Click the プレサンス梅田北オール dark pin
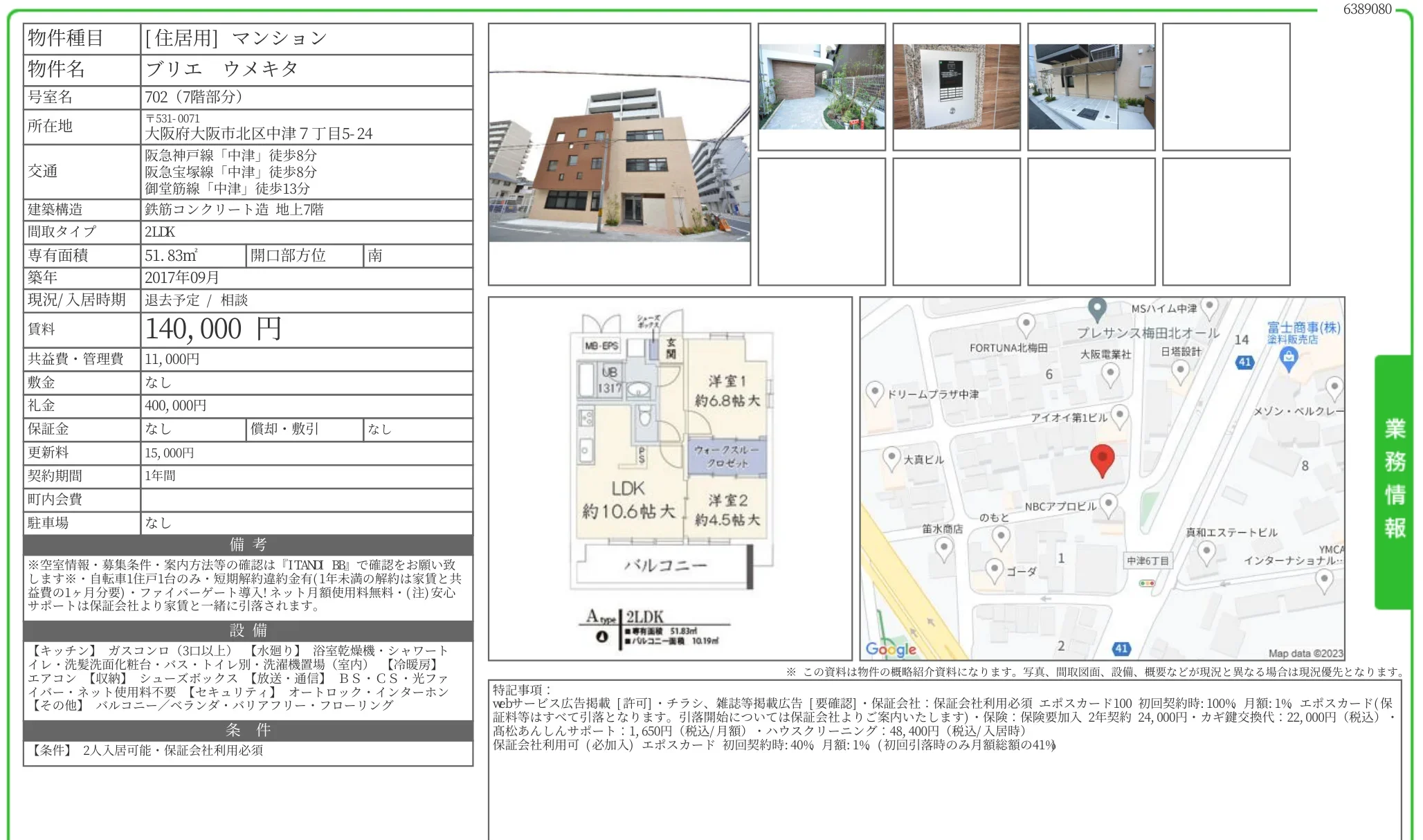The image size is (1423, 840). pos(1096,308)
